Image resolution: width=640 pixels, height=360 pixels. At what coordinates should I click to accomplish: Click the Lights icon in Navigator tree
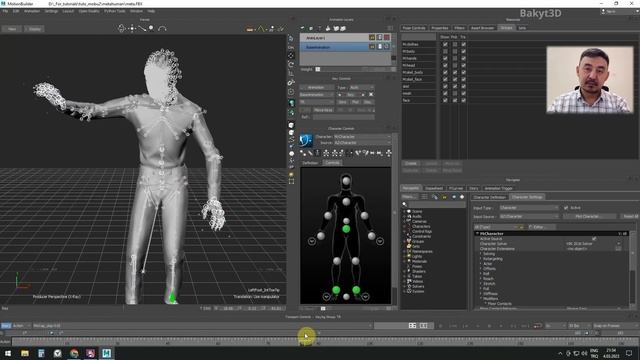[x=409, y=256]
